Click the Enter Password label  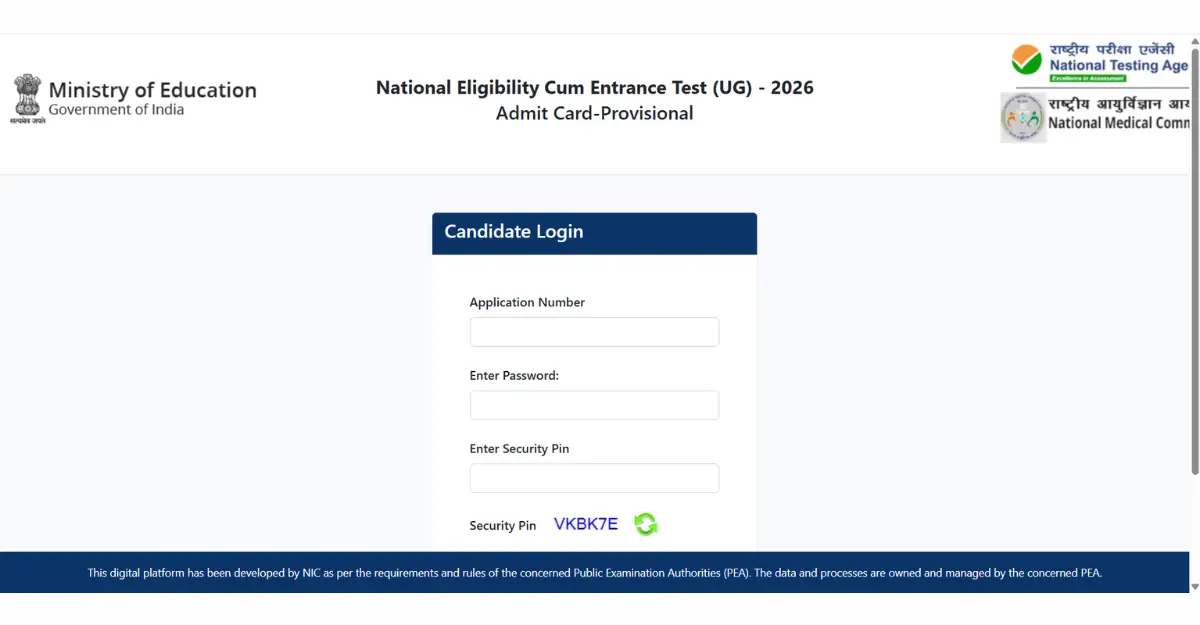pyautogui.click(x=514, y=376)
